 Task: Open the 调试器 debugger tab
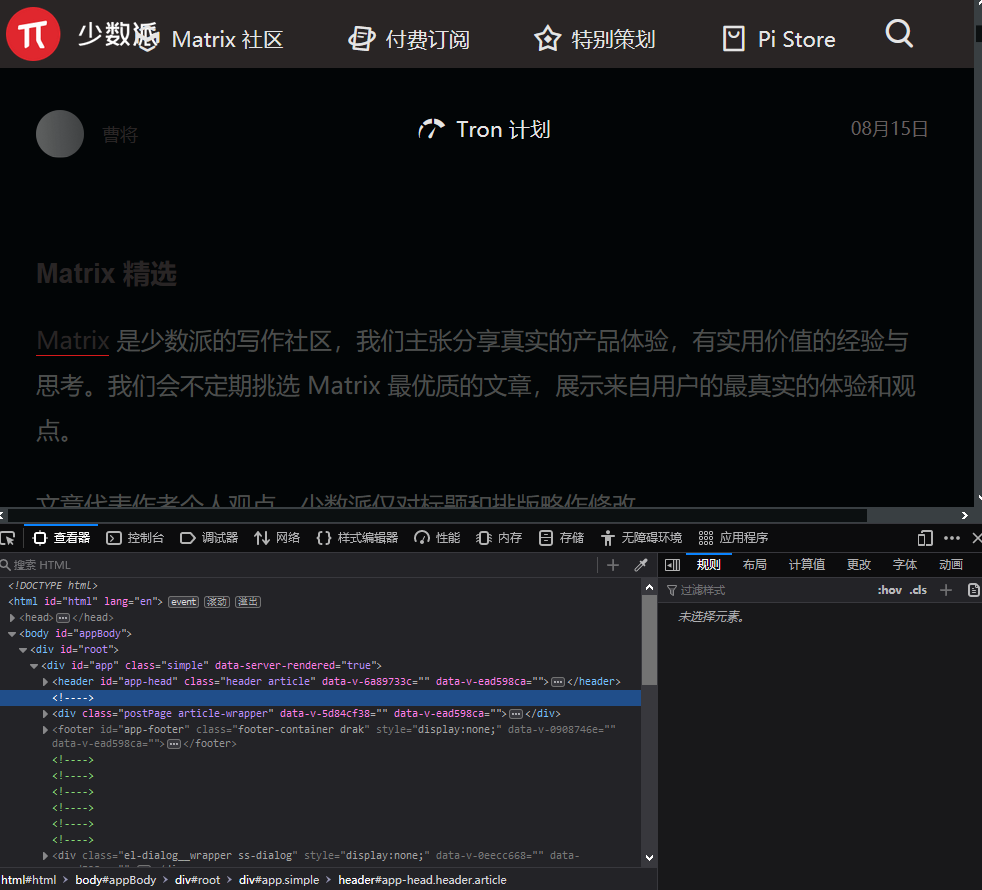point(209,538)
